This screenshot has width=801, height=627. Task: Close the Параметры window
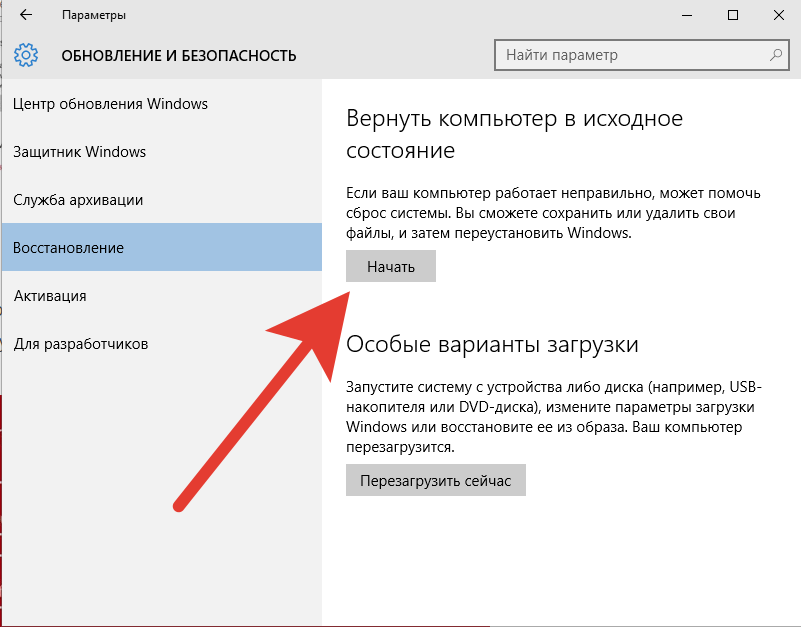779,15
